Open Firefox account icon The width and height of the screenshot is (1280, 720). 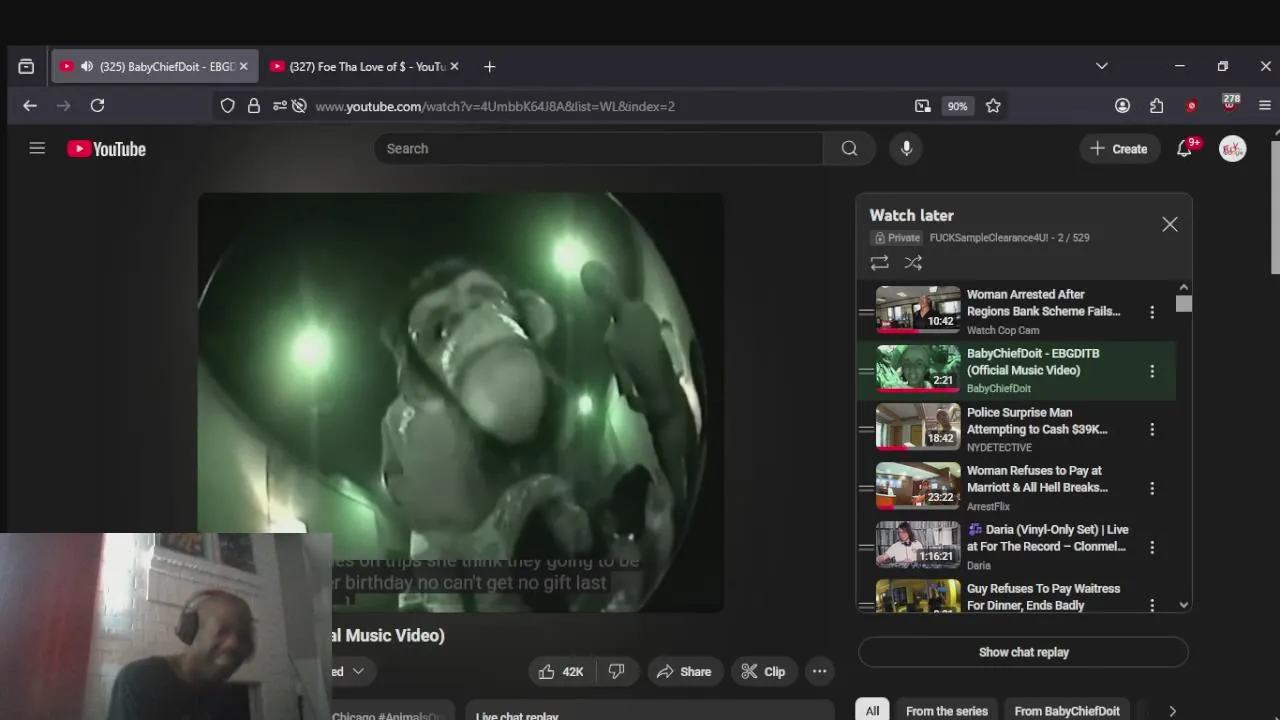pyautogui.click(x=1122, y=106)
